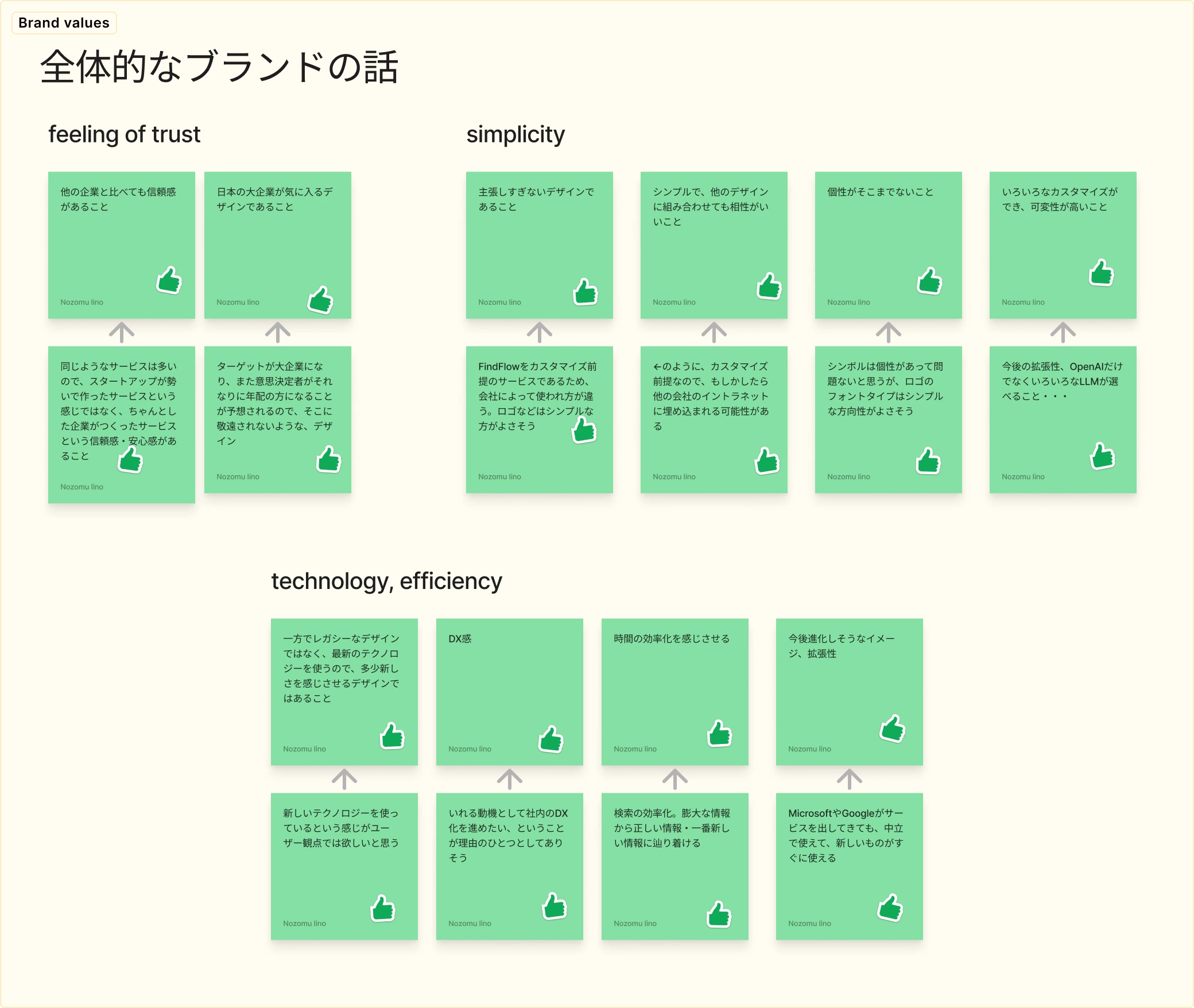Click the arrow connecting the feeling of trust notes
Image resolution: width=1194 pixels, height=1008 pixels.
(122, 333)
